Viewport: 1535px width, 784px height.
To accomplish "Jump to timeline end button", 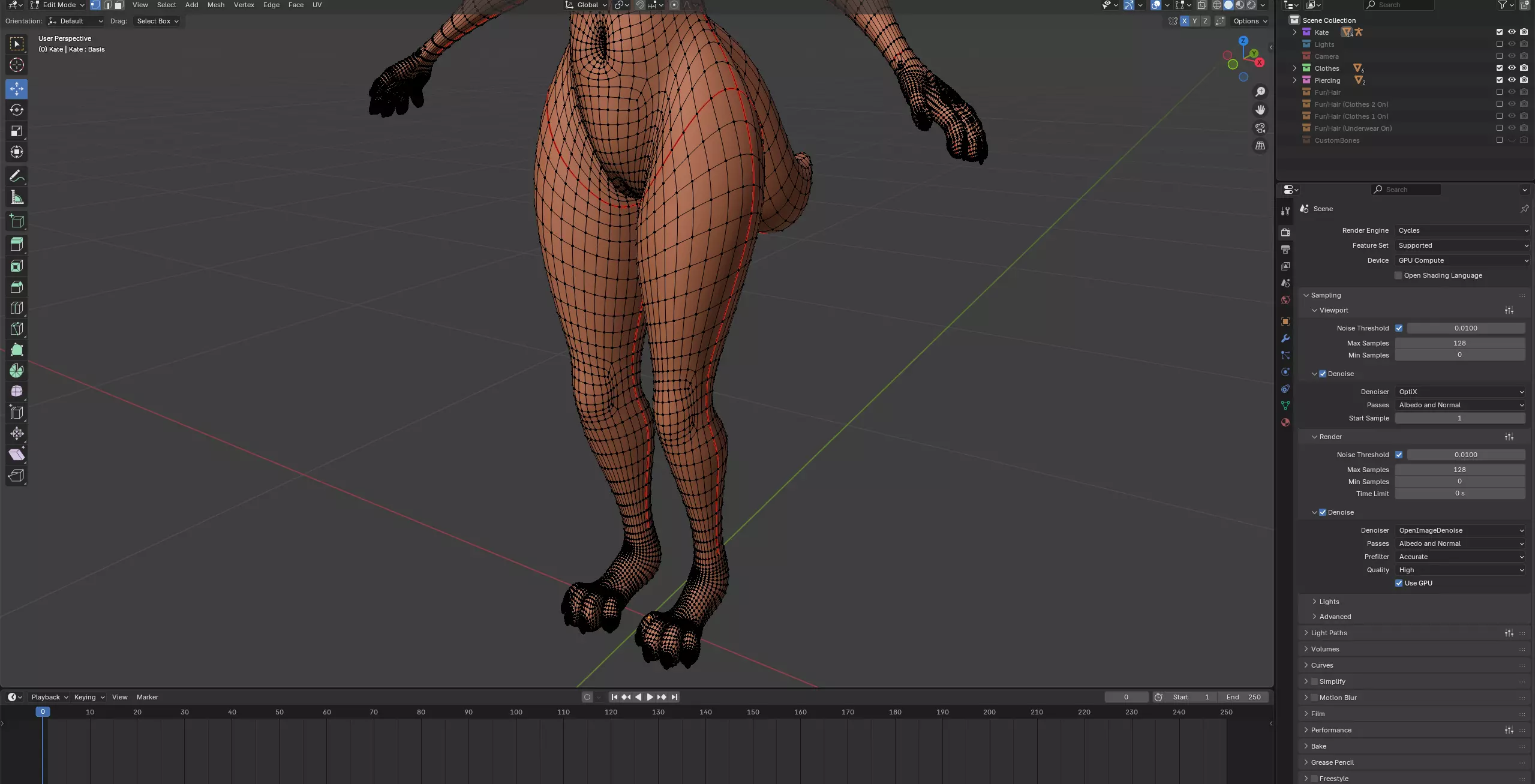I will point(674,697).
